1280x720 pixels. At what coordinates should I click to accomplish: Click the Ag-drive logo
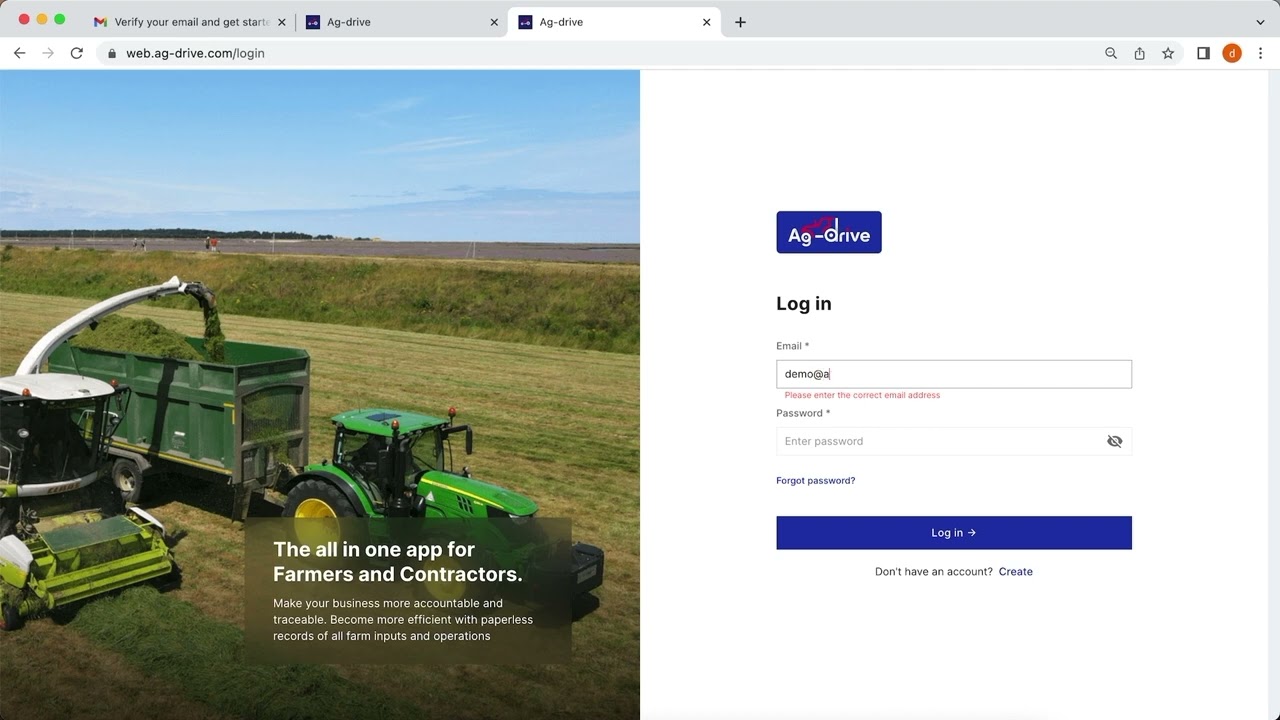pyautogui.click(x=829, y=232)
